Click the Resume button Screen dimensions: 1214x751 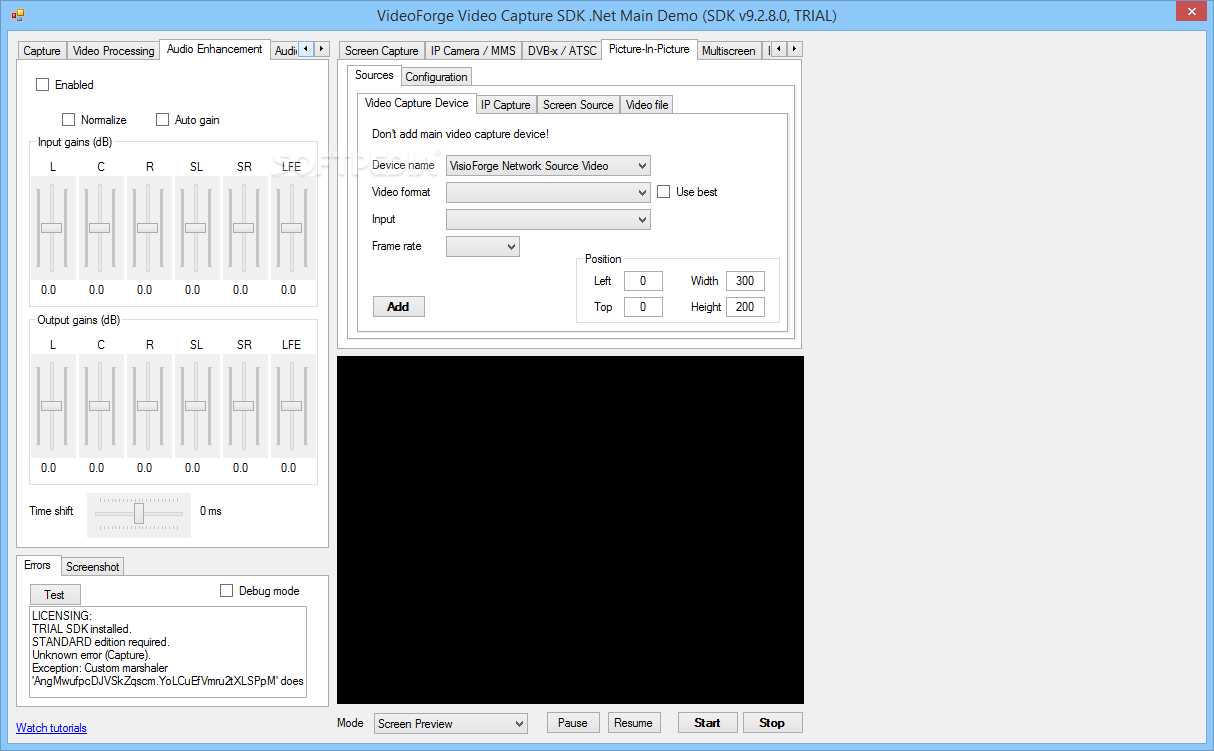coord(633,723)
